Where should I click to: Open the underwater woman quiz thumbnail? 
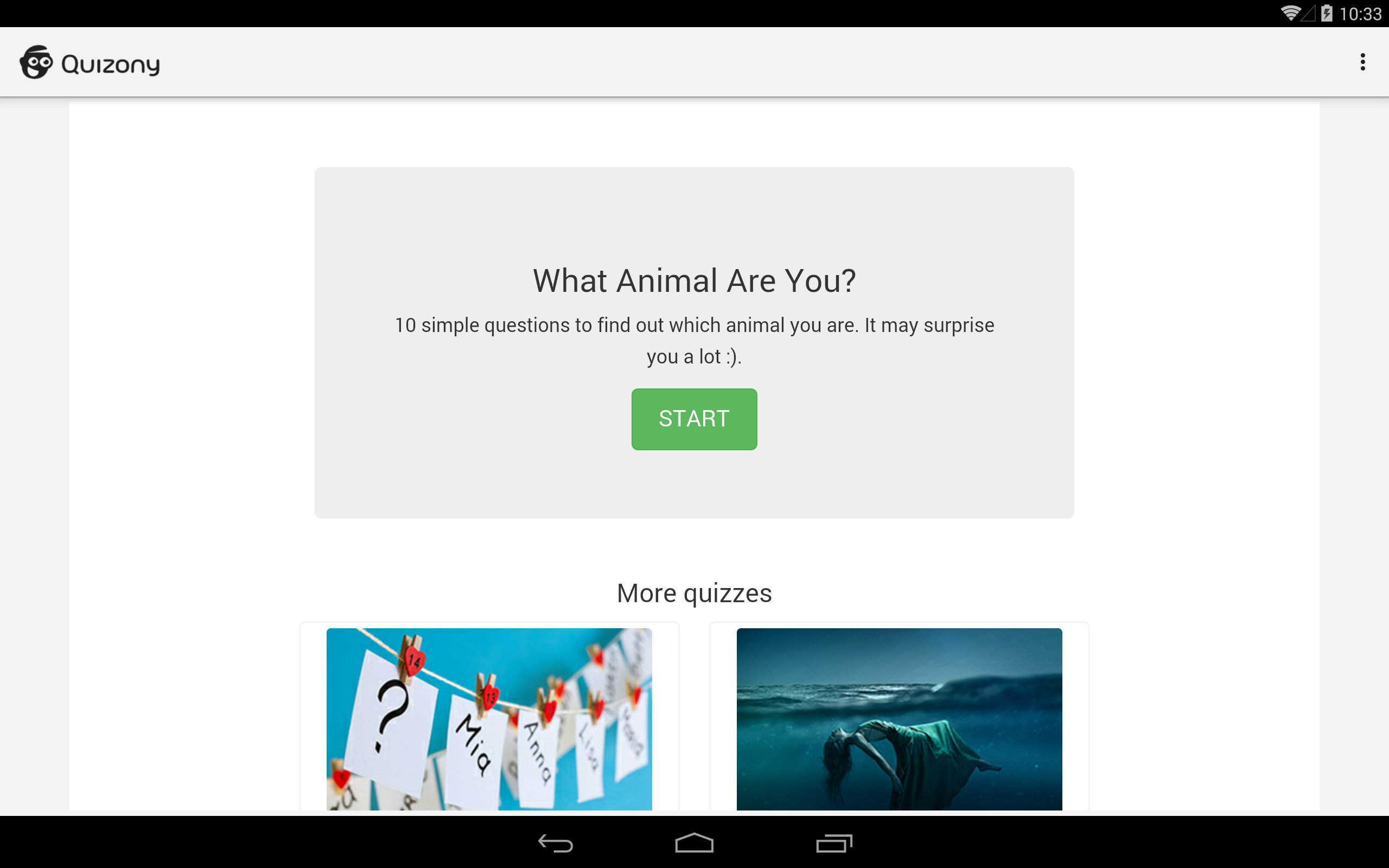coord(899,719)
